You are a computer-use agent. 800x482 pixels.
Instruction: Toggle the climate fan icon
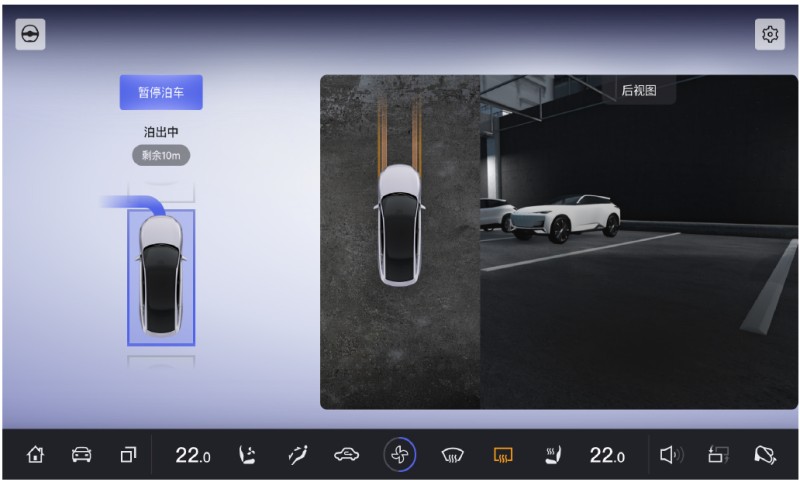point(399,454)
